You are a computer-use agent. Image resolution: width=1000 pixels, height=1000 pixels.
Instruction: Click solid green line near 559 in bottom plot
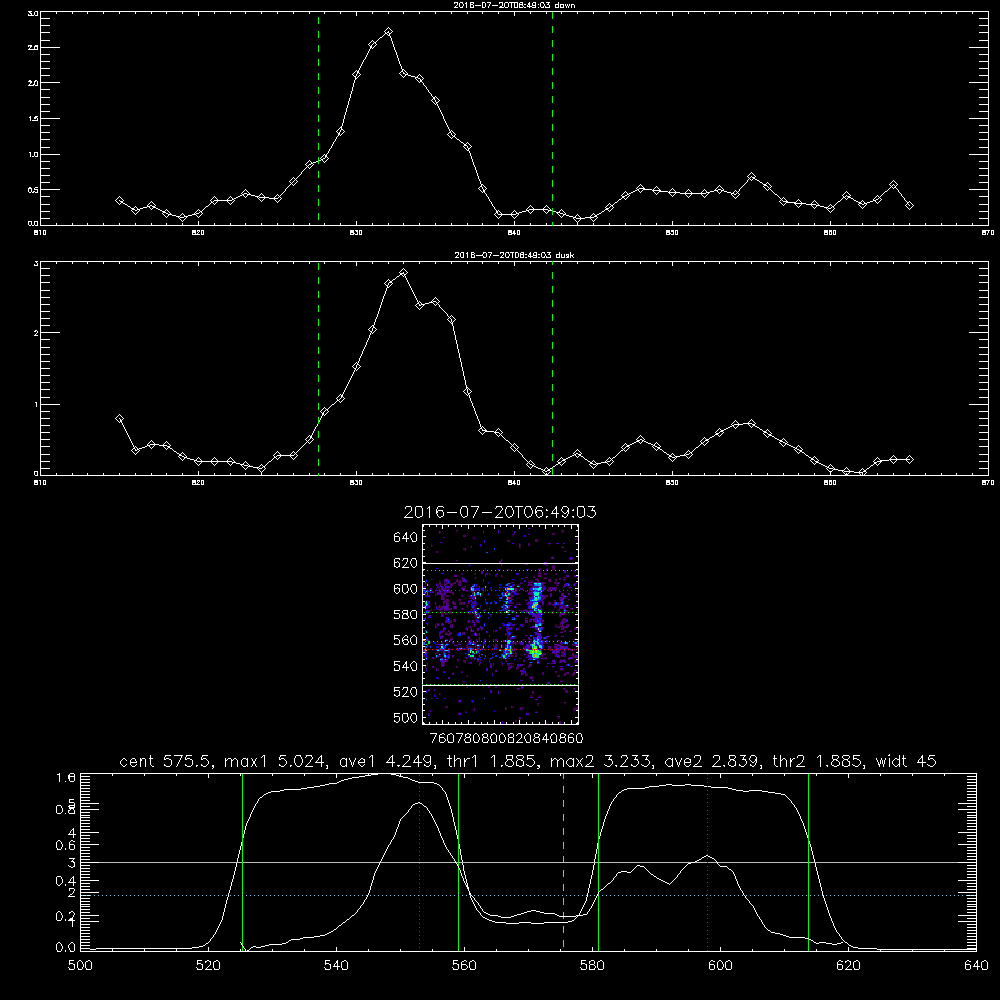click(x=459, y=861)
